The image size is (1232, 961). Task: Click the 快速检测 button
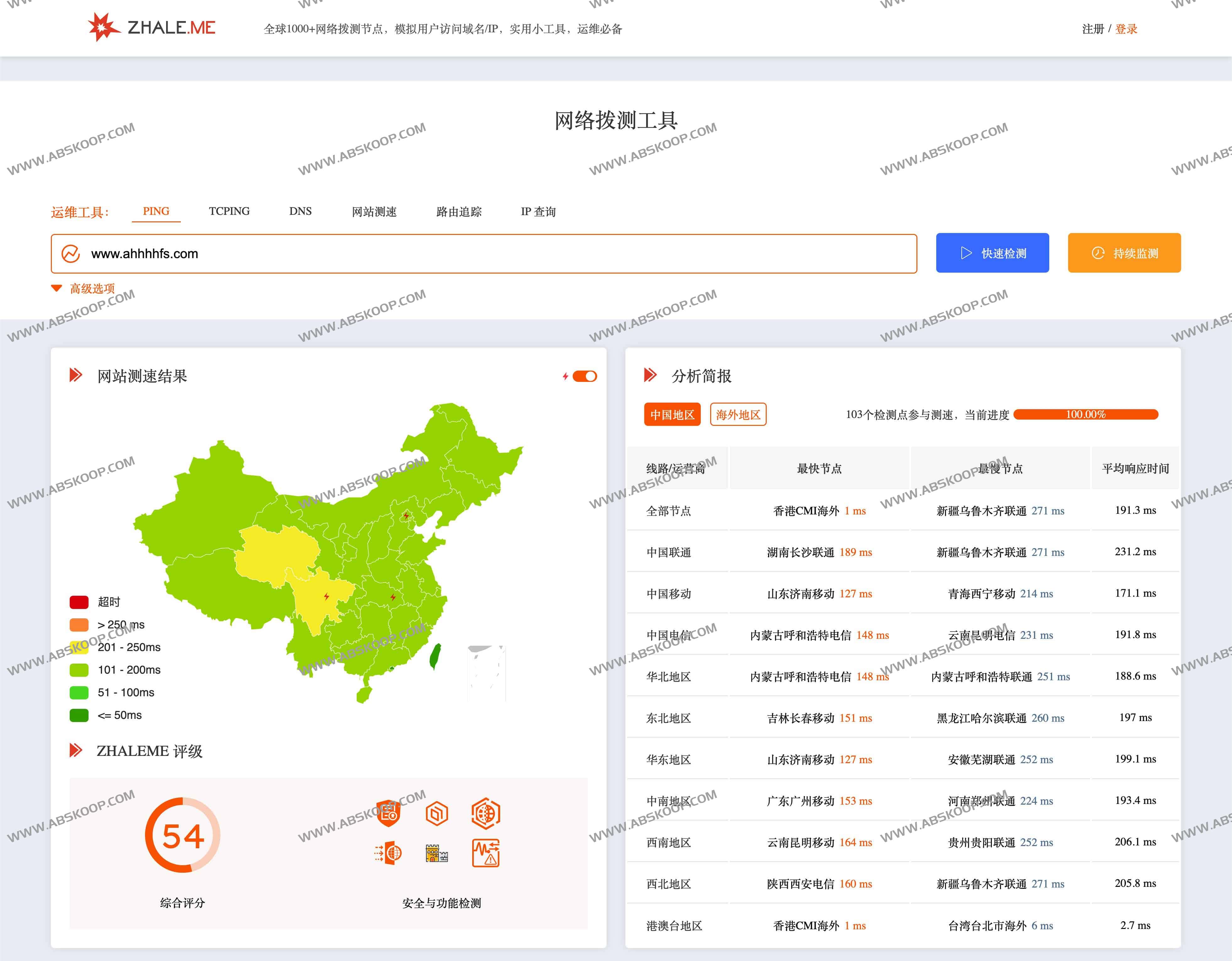992,253
